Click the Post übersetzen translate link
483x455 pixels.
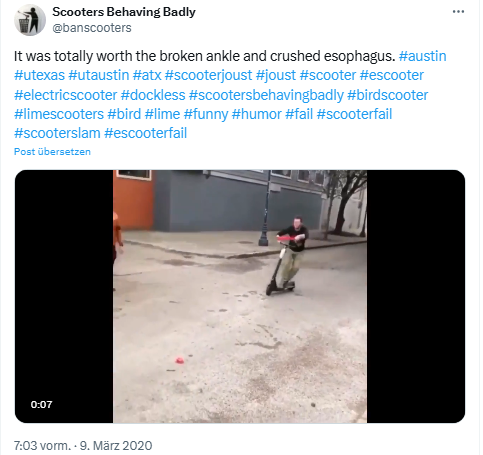tap(52, 152)
